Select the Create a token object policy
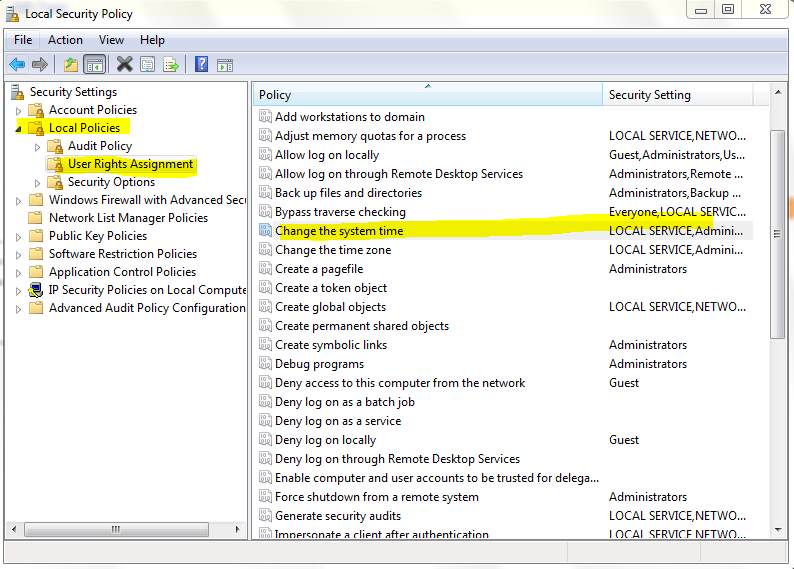This screenshot has height=569, width=794. coord(331,288)
